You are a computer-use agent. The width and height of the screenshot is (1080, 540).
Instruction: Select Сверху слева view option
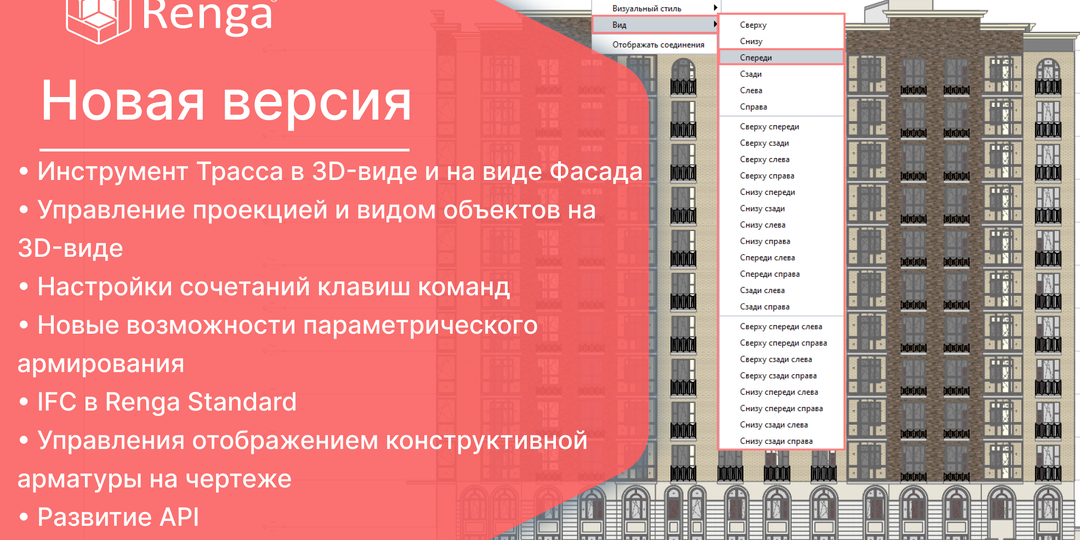coord(781,159)
